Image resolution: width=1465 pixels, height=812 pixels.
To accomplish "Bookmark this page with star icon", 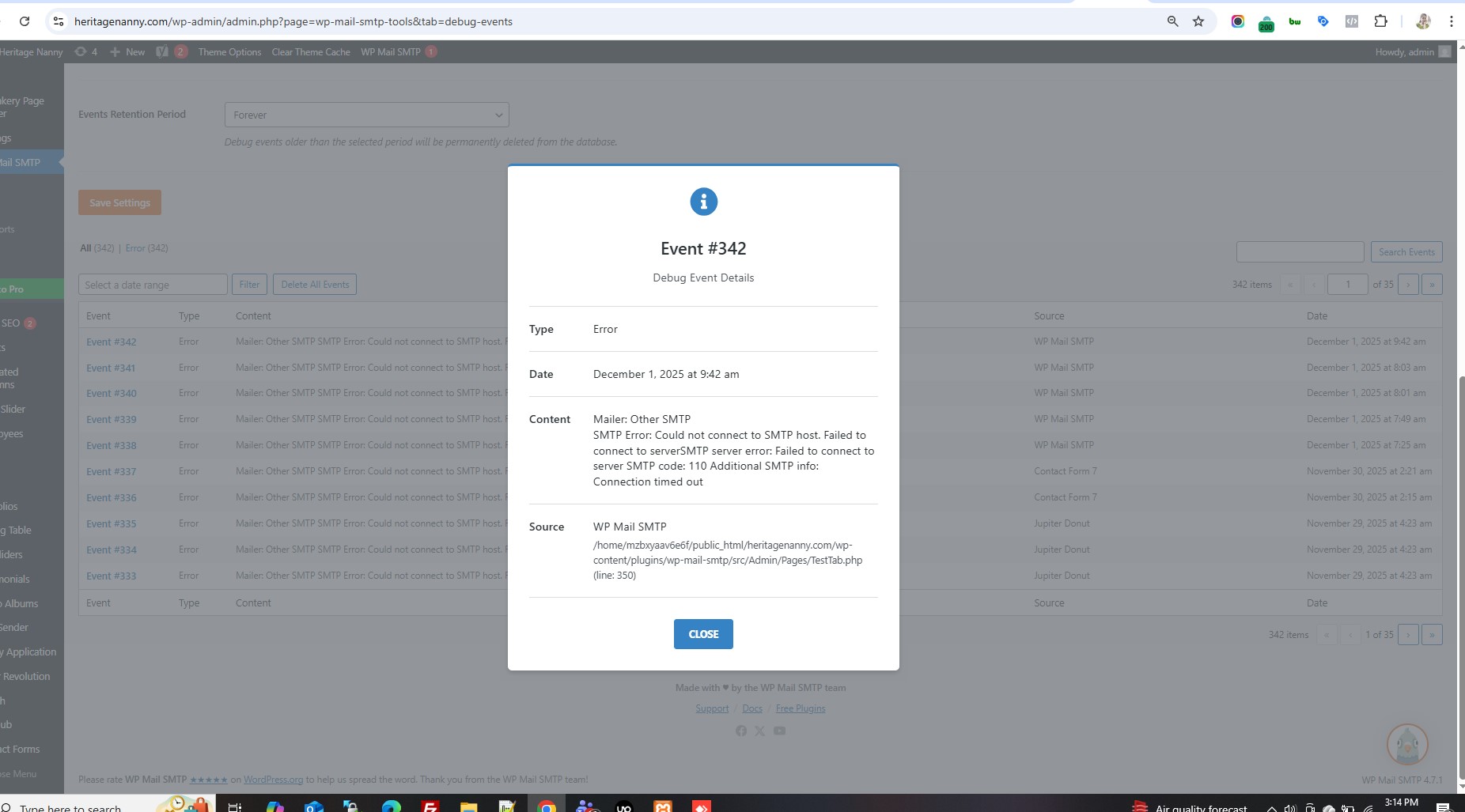I will [1198, 21].
